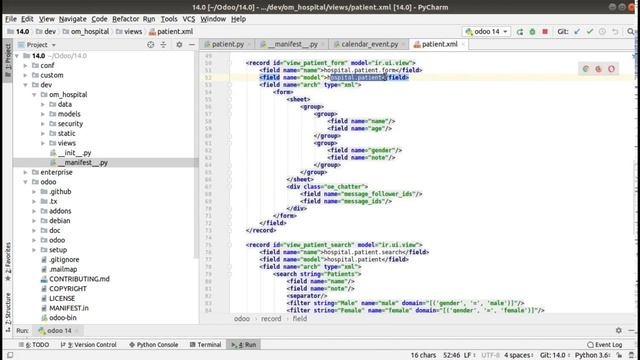
Task: Open the Tools menu
Action: pyautogui.click(x=169, y=19)
